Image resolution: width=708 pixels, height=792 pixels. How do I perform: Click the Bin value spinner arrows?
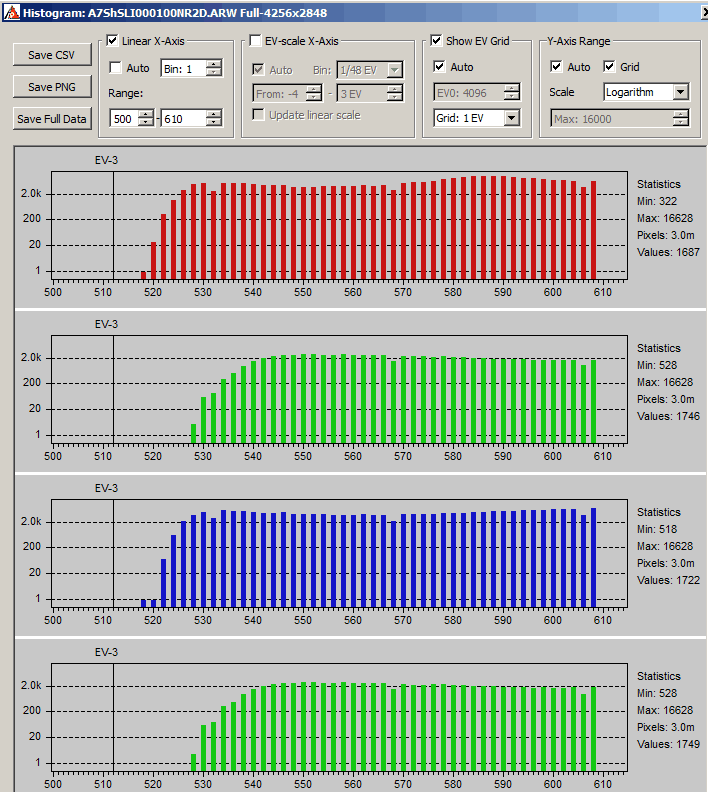tap(214, 68)
